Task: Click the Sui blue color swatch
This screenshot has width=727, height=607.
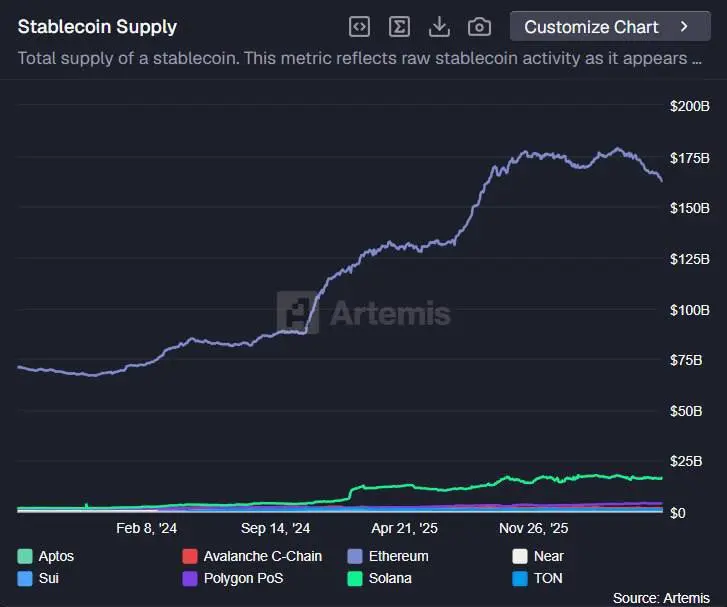Action: tap(25, 579)
